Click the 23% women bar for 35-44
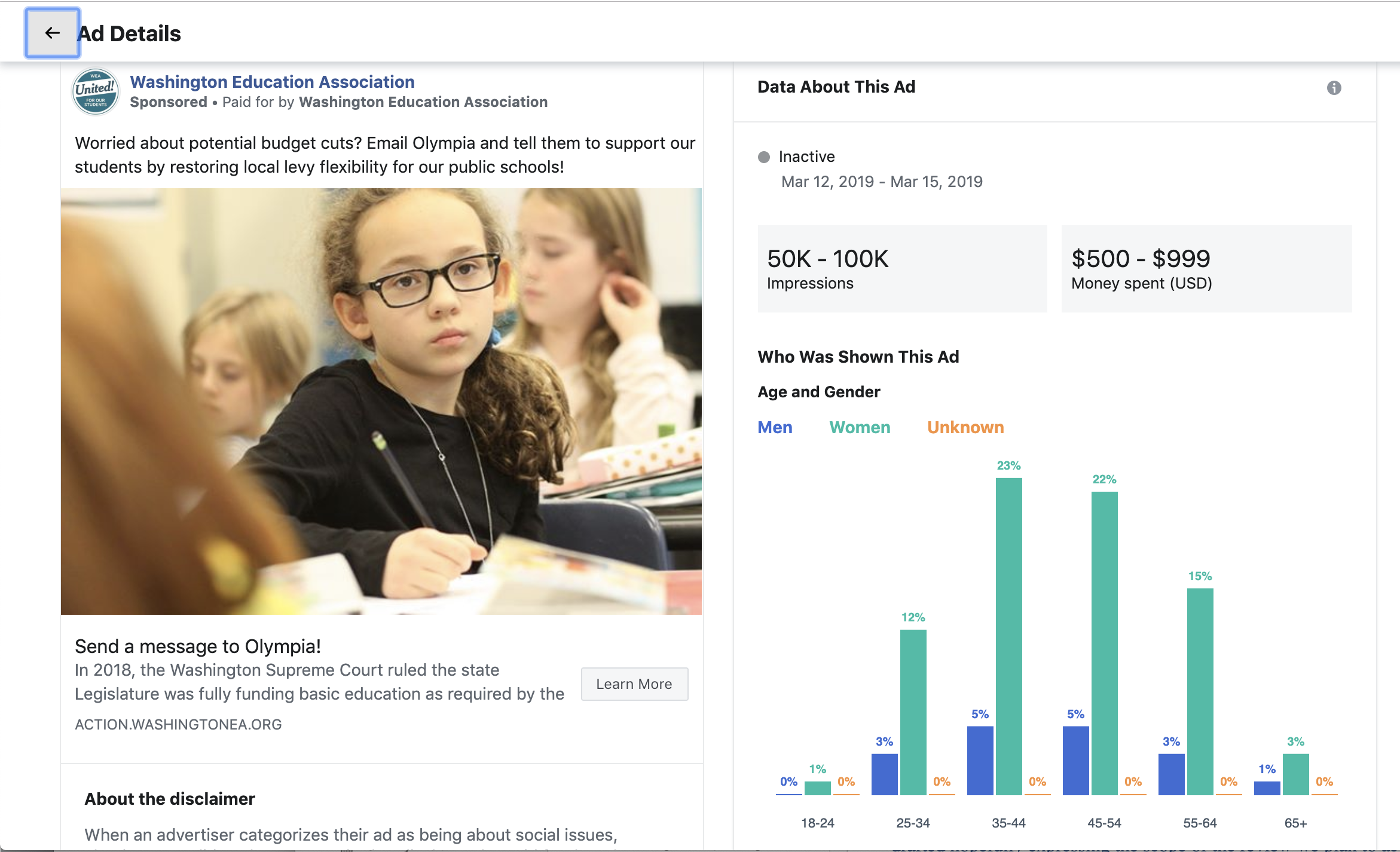The image size is (1400, 852). (x=1008, y=636)
